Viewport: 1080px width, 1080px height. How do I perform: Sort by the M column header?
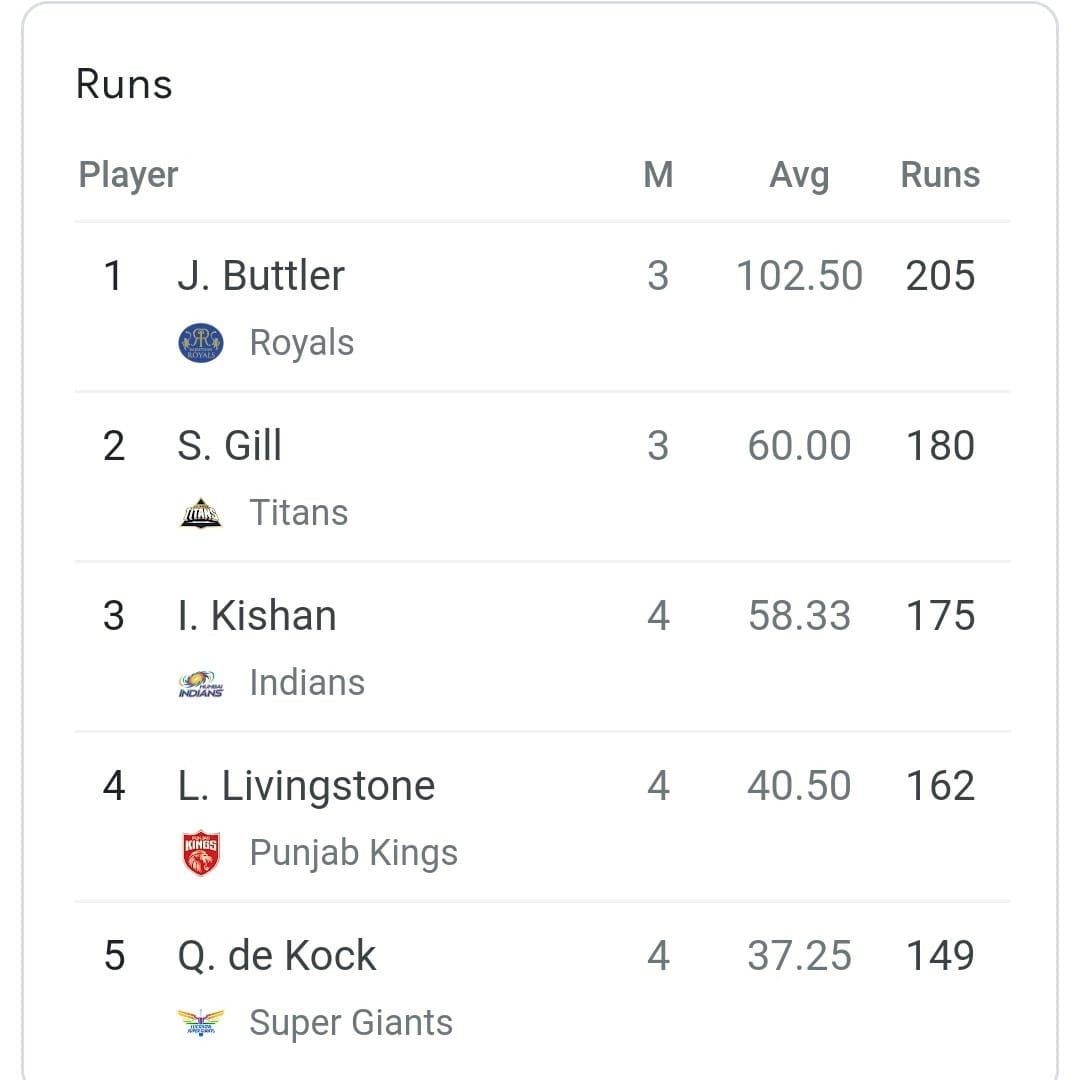(659, 174)
